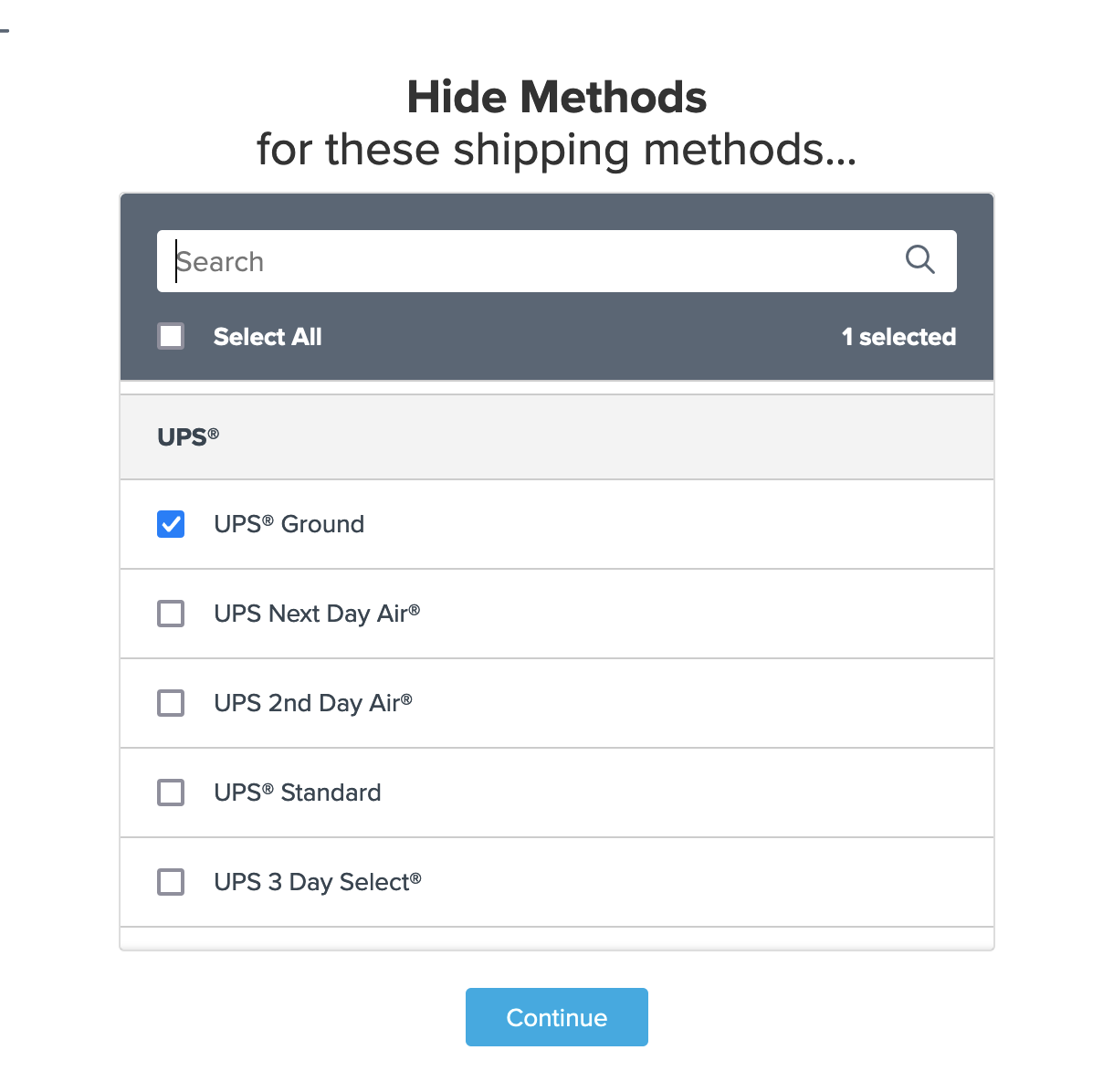Focus the Search text field
Viewport: 1103px width, 1092px height.
(x=530, y=262)
